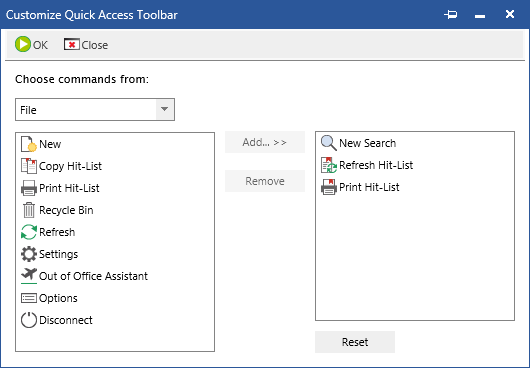Click the Disconnect power icon
This screenshot has width=530, height=368.
point(29,320)
